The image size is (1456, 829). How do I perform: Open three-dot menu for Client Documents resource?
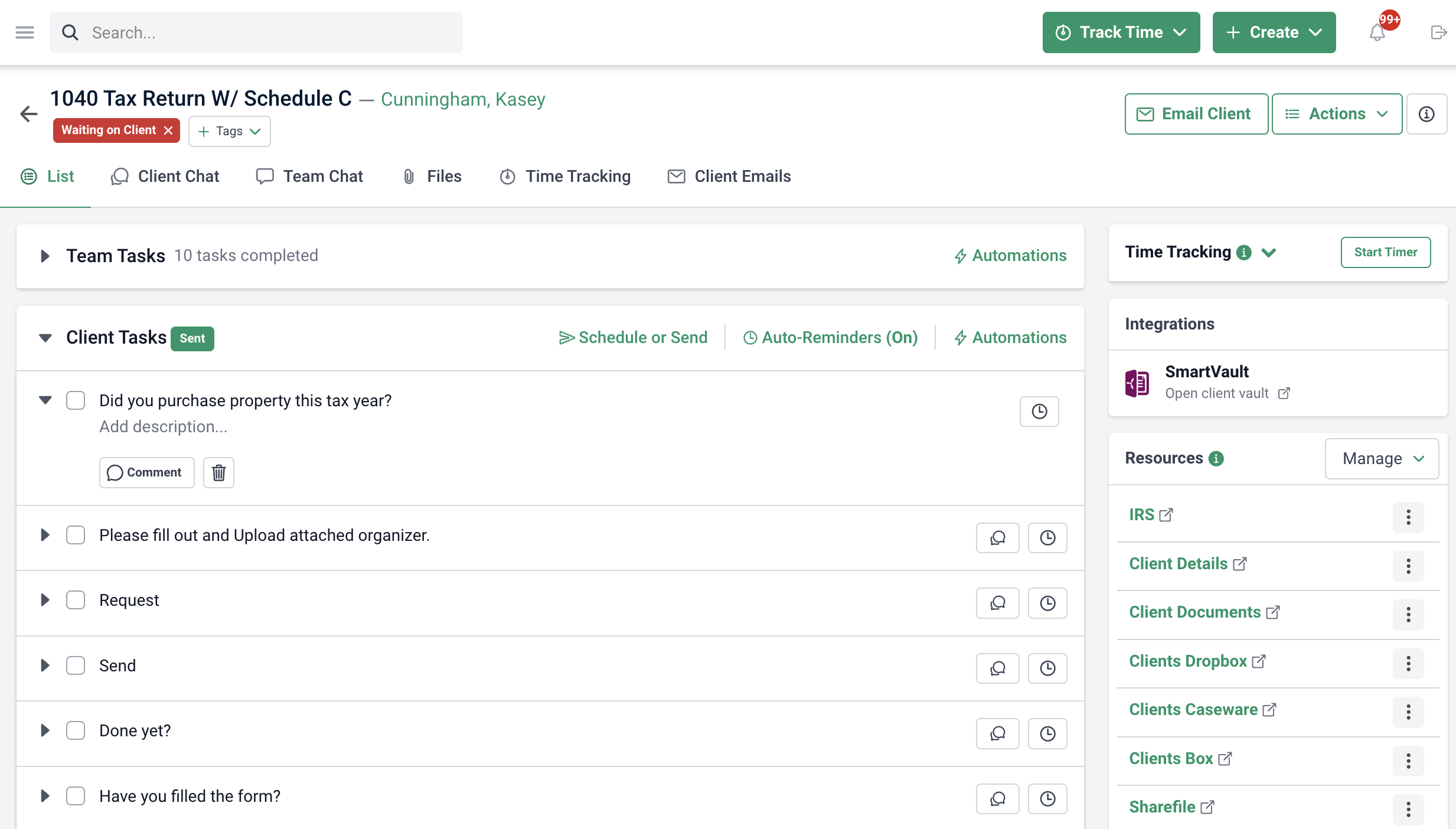(1408, 615)
